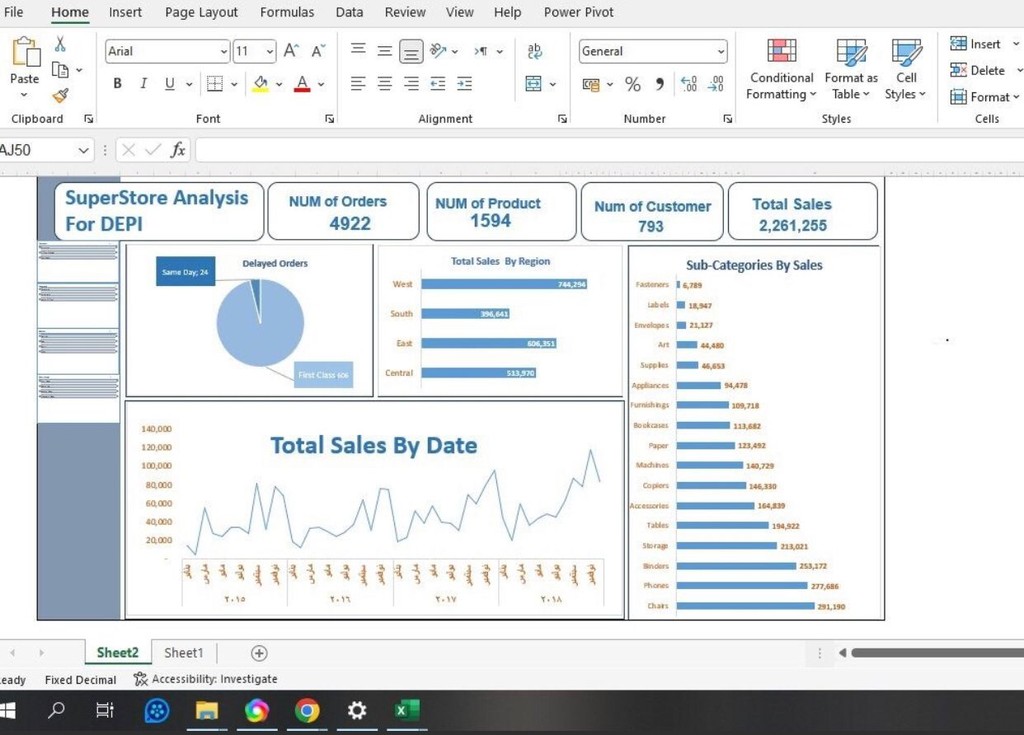Expand the Name Box dropdown arrow
Image resolution: width=1024 pixels, height=735 pixels.
[x=83, y=150]
